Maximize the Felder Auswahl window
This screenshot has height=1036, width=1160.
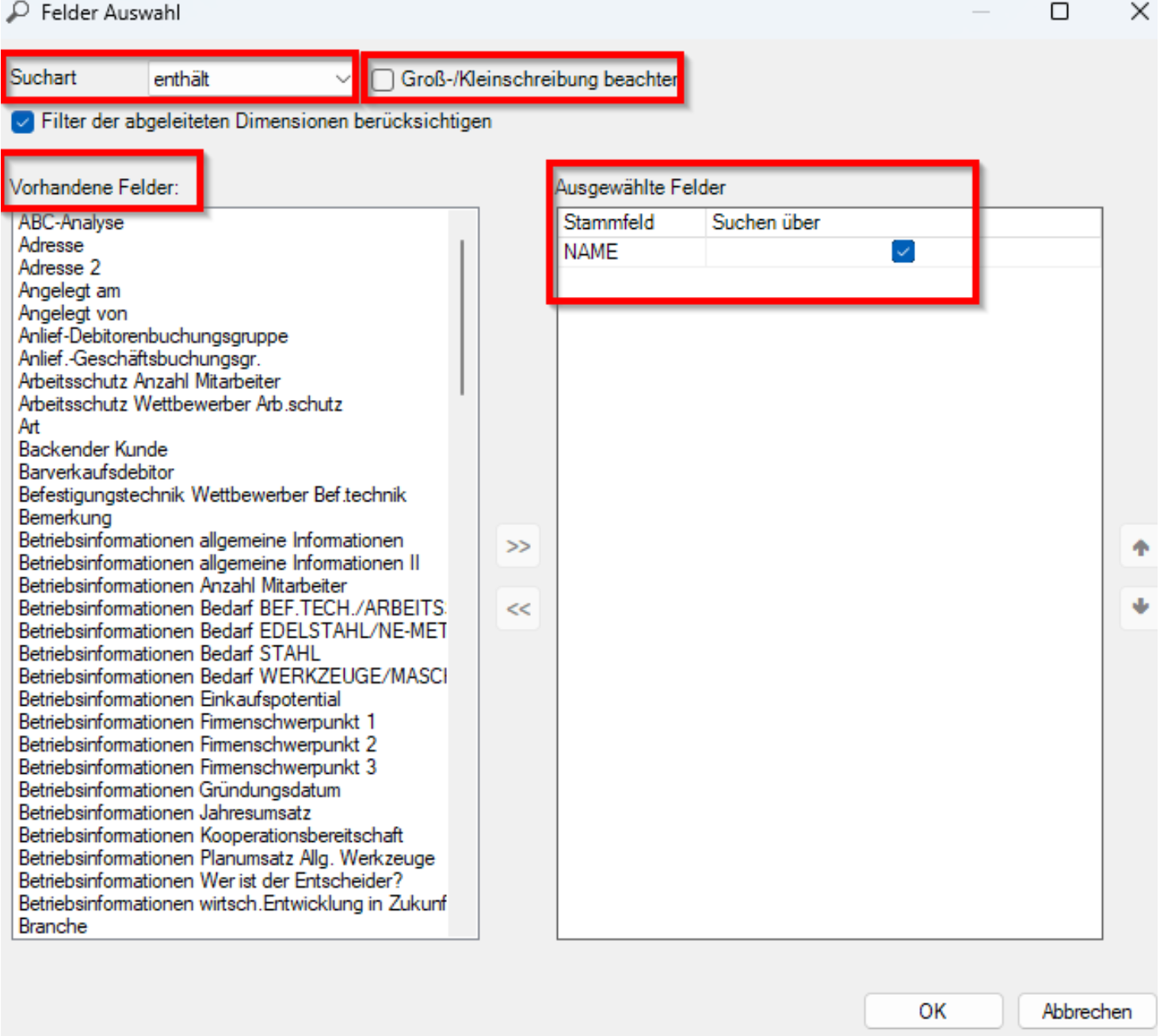coord(1059,11)
